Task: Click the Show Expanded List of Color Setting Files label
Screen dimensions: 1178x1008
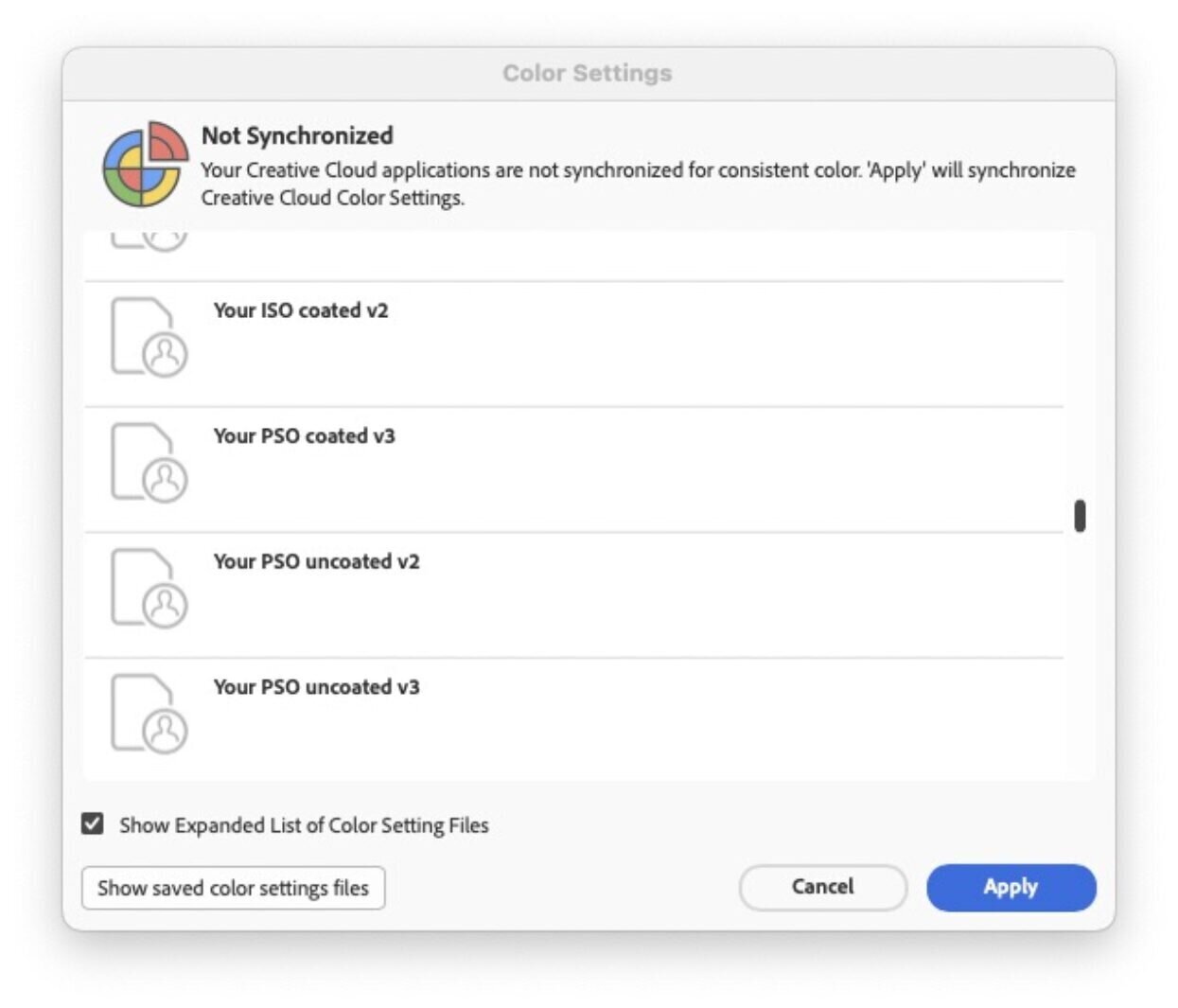Action: 304,825
